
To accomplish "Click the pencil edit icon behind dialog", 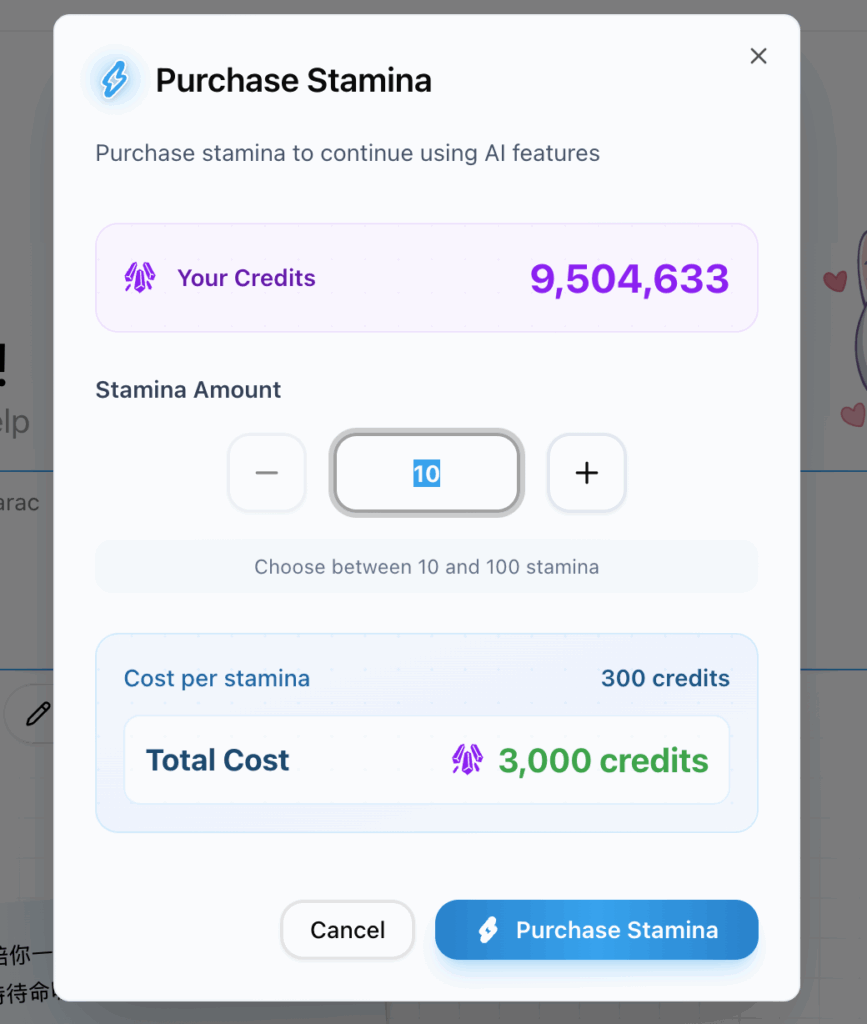I will point(38,714).
